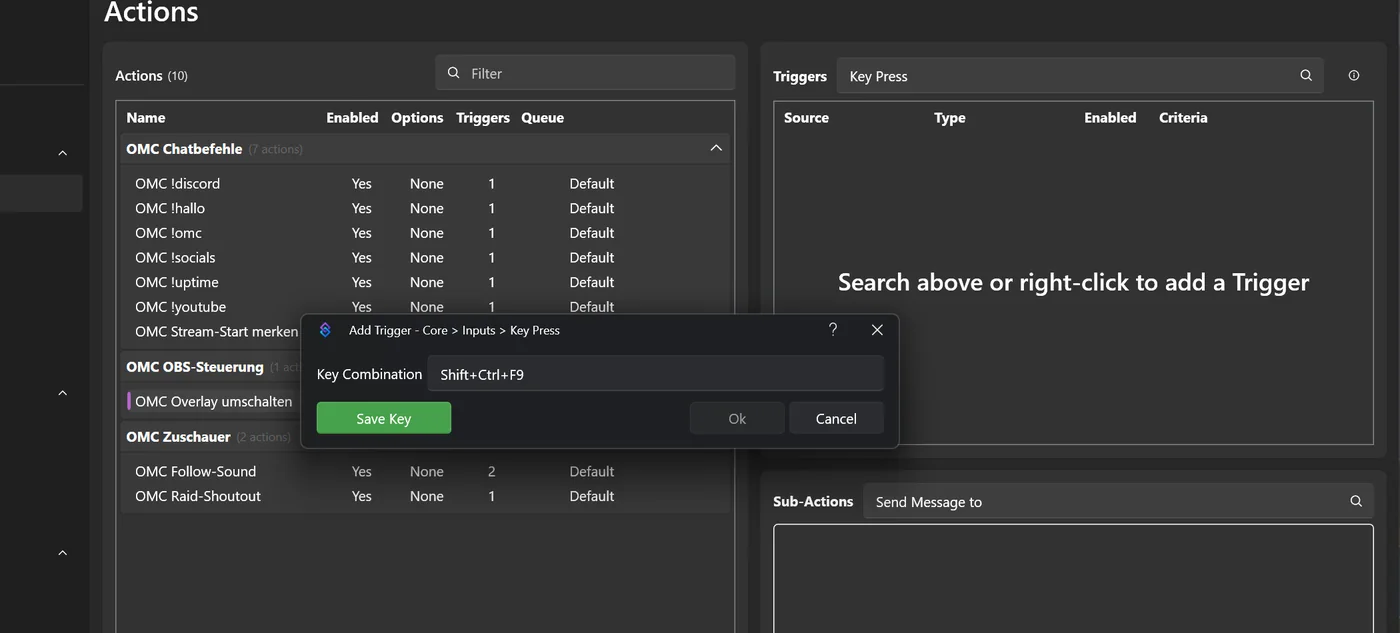Image resolution: width=1400 pixels, height=633 pixels.
Task: Collapse the OMC Chatbefehle group chevron
Action: 716,148
